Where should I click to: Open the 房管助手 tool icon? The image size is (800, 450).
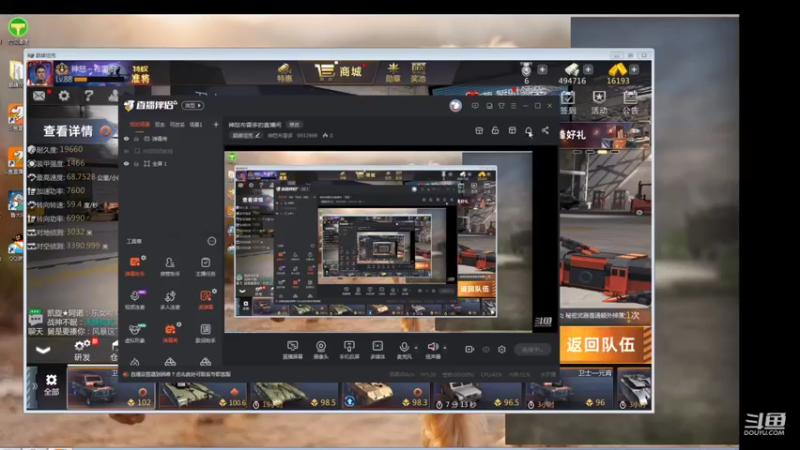170,266
